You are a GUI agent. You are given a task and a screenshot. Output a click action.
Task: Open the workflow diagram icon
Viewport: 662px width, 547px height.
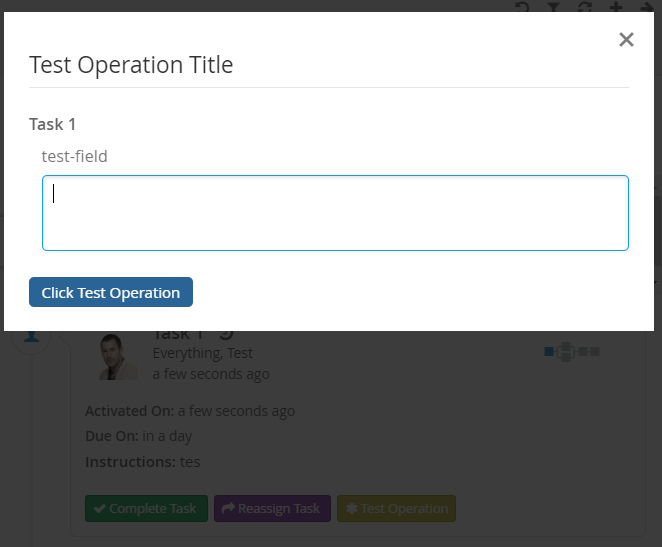tap(571, 351)
